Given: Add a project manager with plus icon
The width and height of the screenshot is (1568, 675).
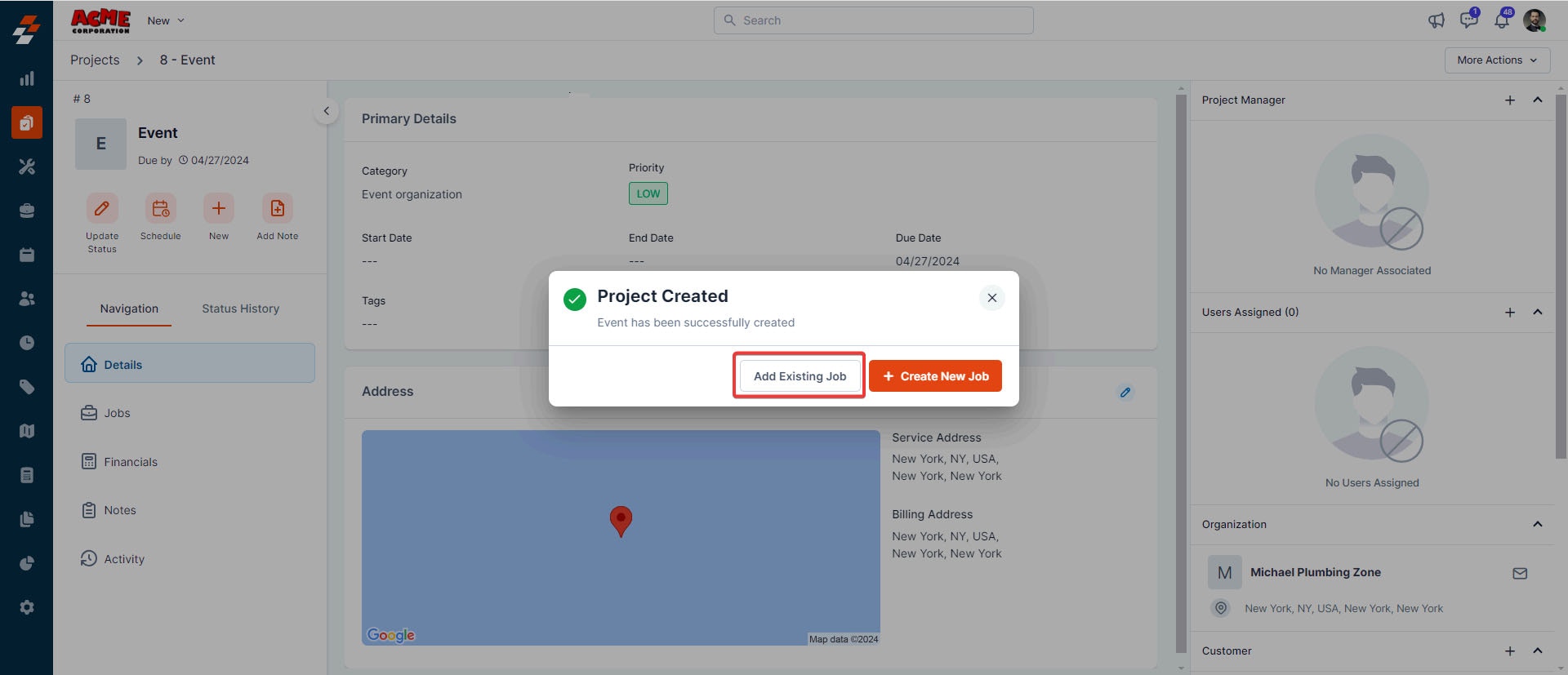Looking at the screenshot, I should pos(1510,100).
